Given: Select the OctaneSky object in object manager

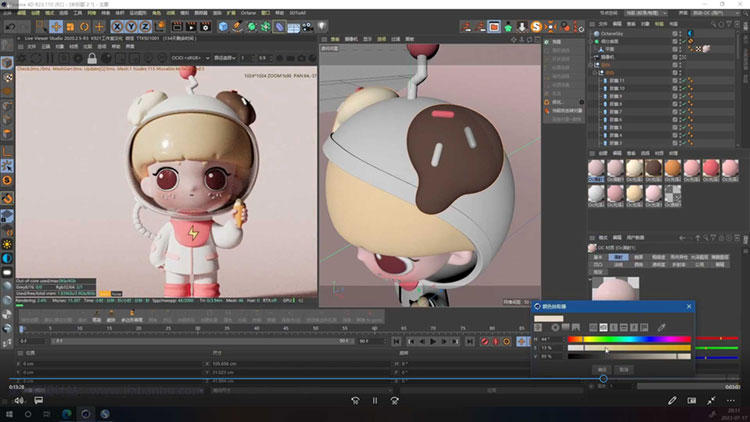Looking at the screenshot, I should (x=613, y=33).
